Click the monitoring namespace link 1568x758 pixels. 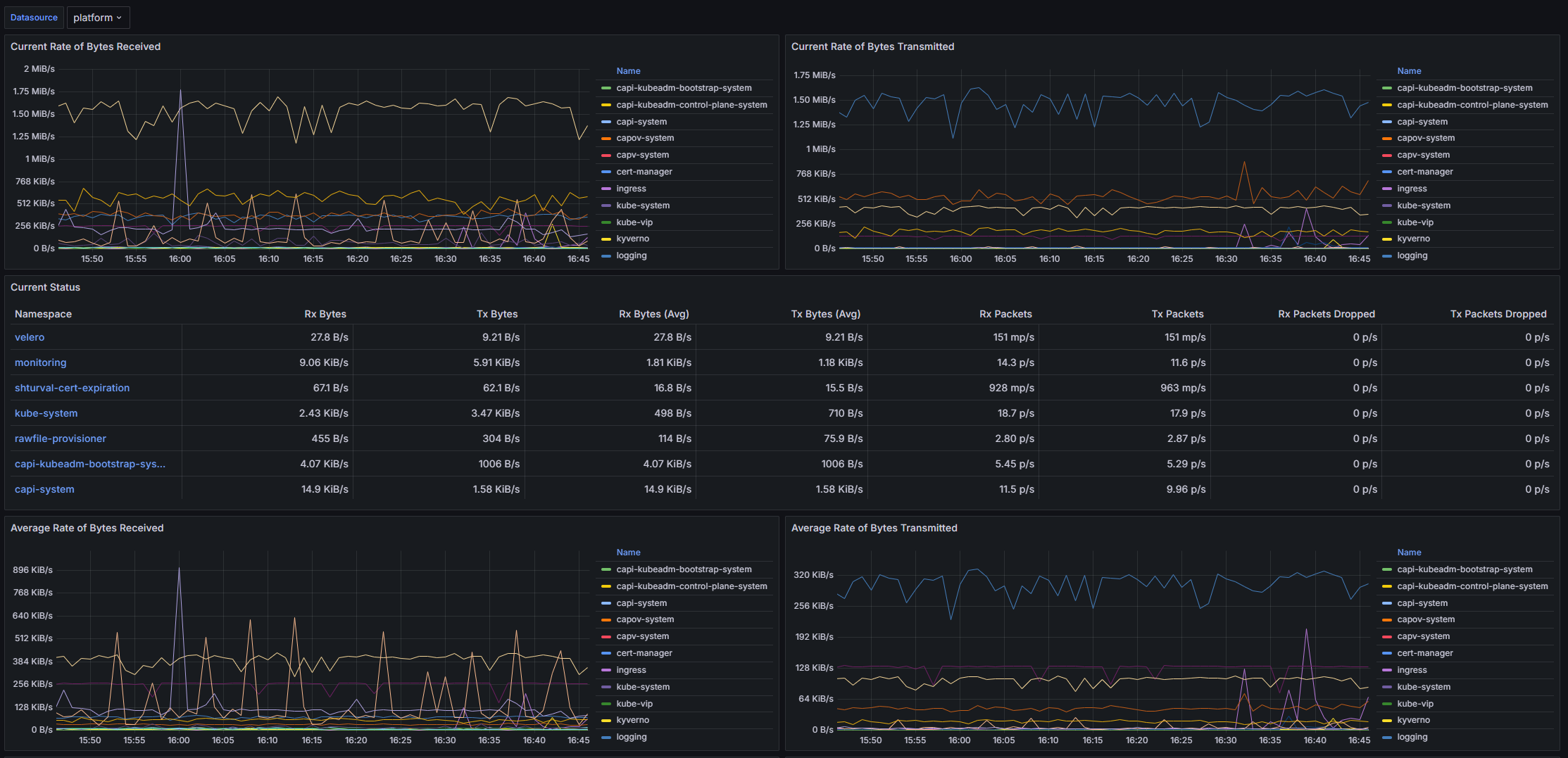[x=40, y=362]
